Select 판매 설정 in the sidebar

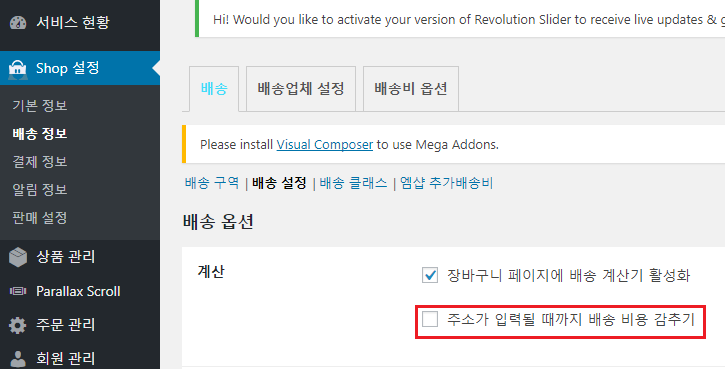40,218
